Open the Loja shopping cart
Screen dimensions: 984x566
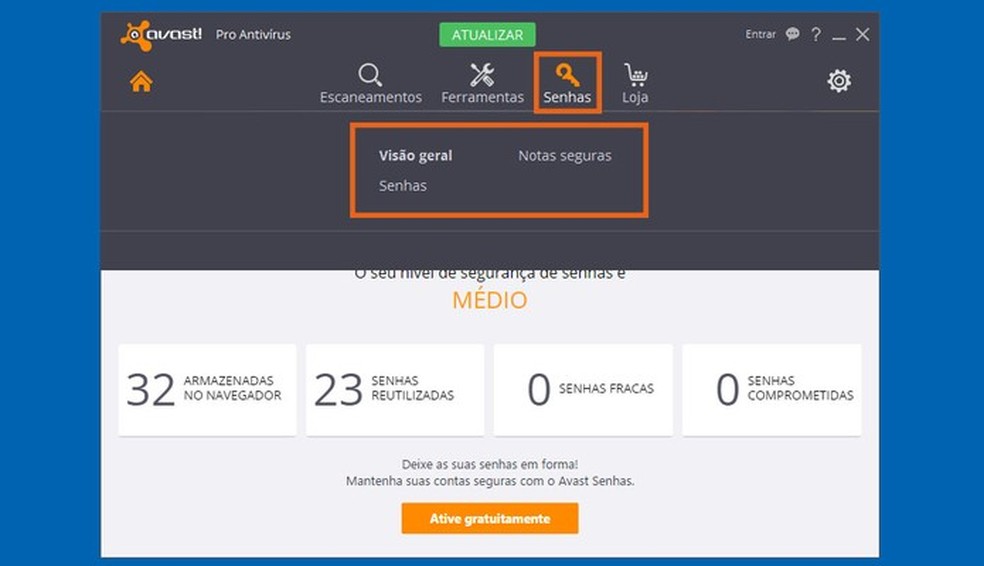636,75
